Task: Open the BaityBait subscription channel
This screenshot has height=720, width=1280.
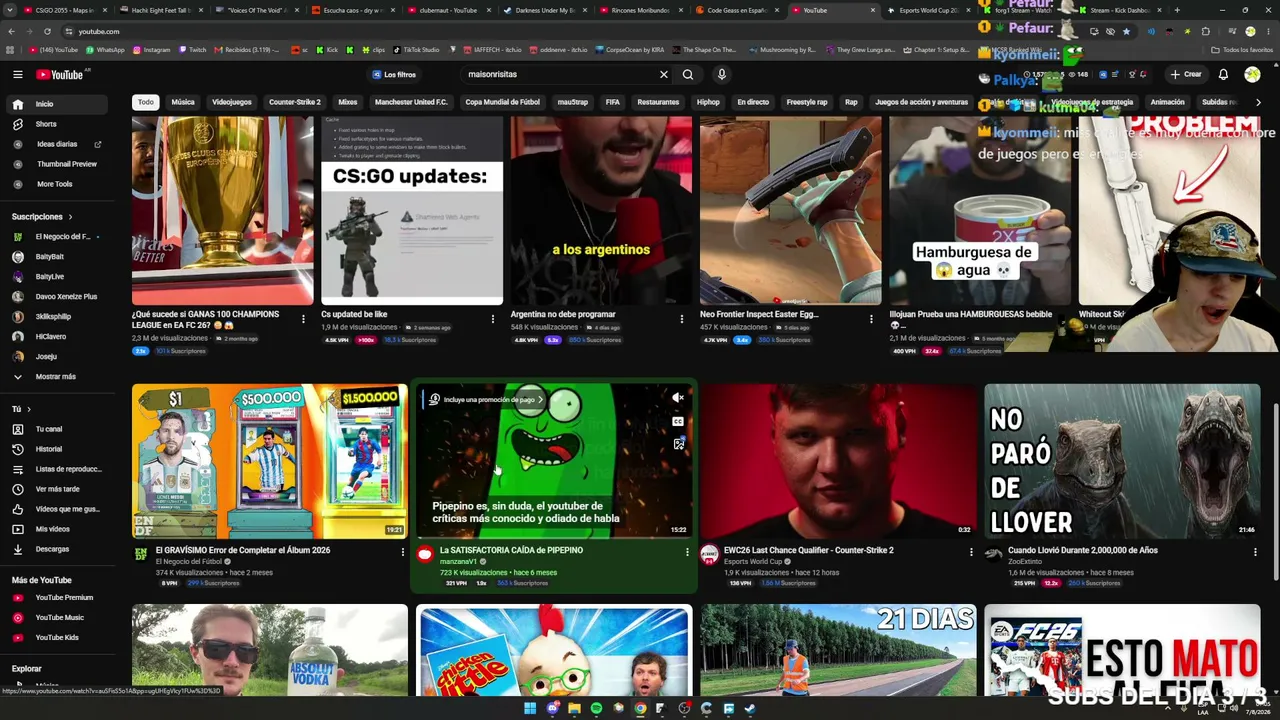Action: tap(58, 257)
